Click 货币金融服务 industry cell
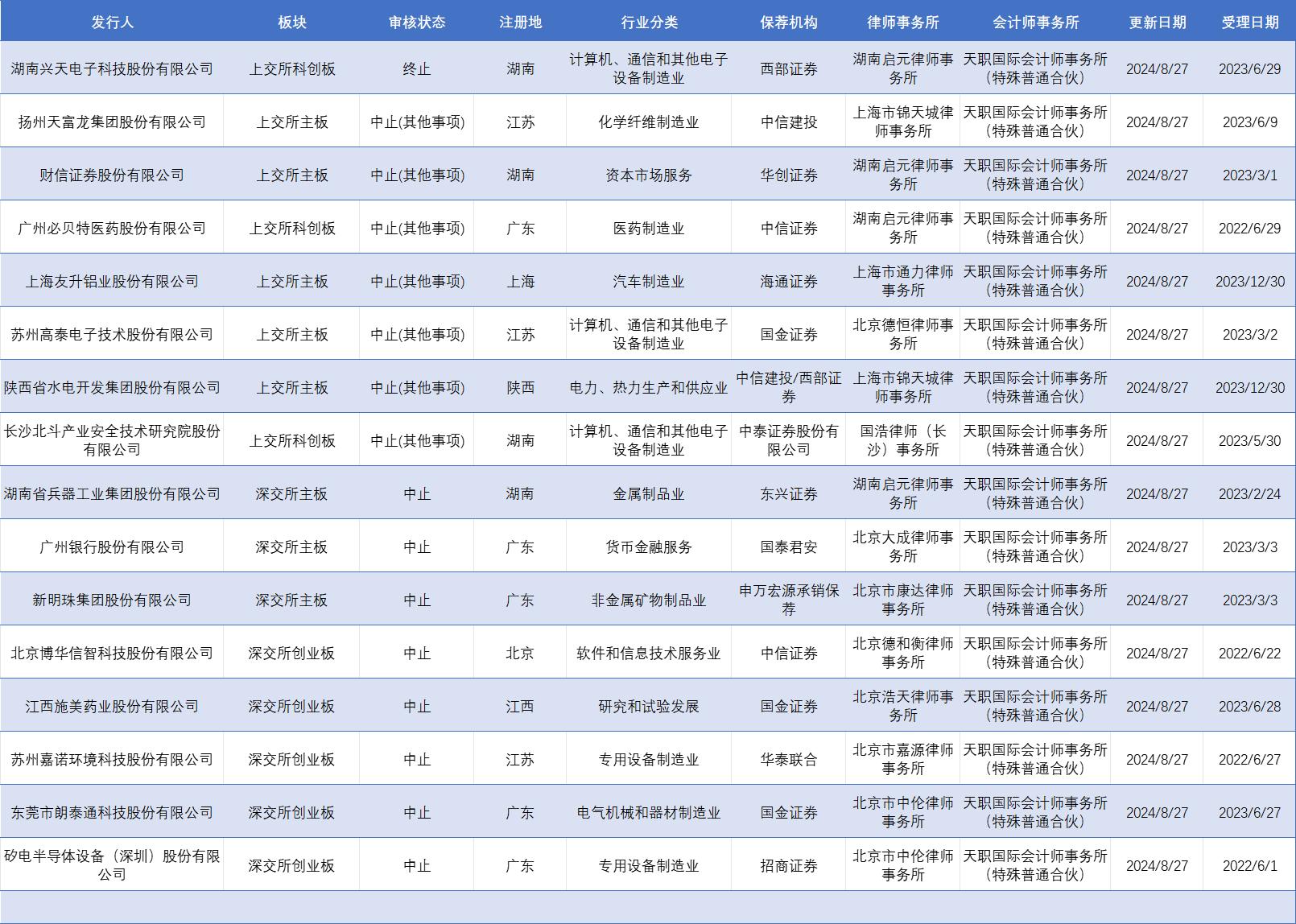 [x=649, y=547]
